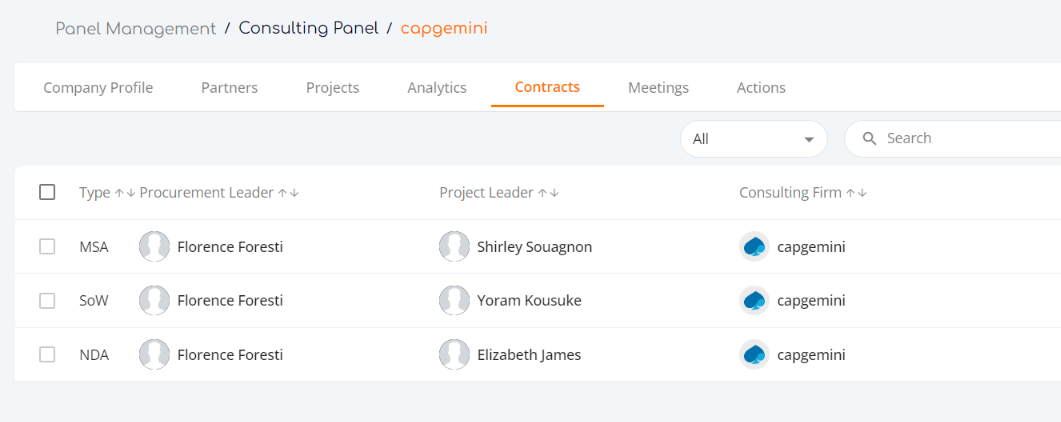Check the SoW contract row checkbox

47,300
